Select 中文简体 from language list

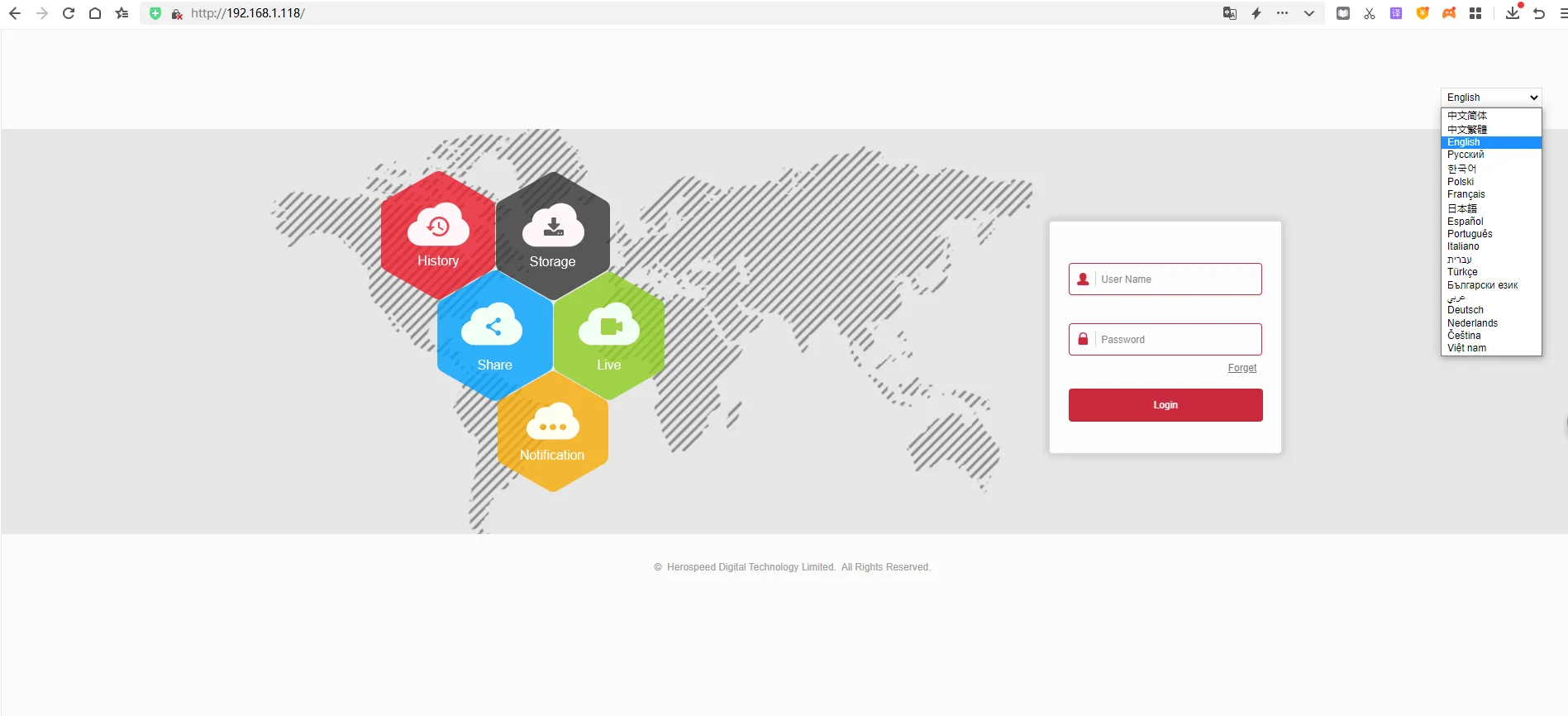point(1491,116)
